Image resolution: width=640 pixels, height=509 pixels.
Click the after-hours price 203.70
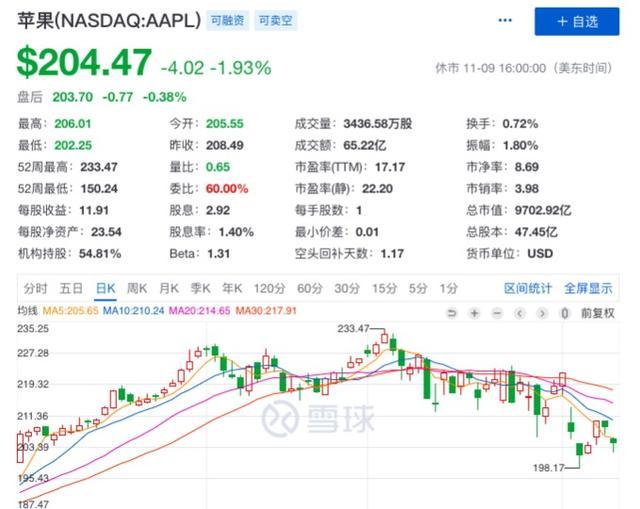(x=73, y=97)
